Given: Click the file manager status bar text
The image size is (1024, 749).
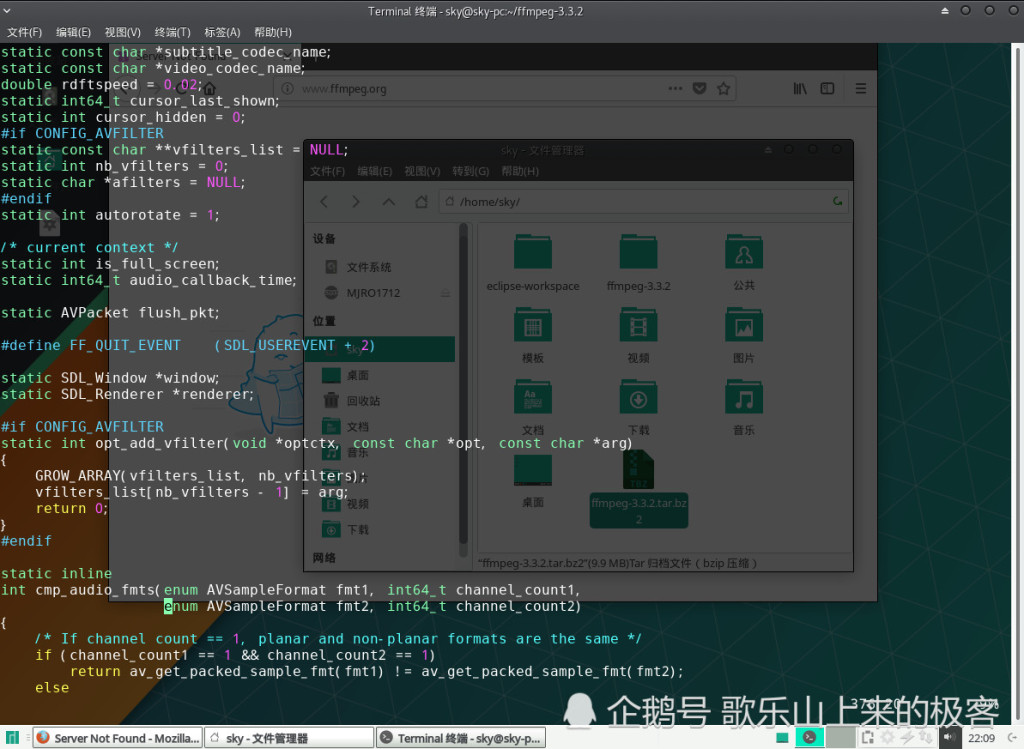Looking at the screenshot, I should pyautogui.click(x=618, y=563).
